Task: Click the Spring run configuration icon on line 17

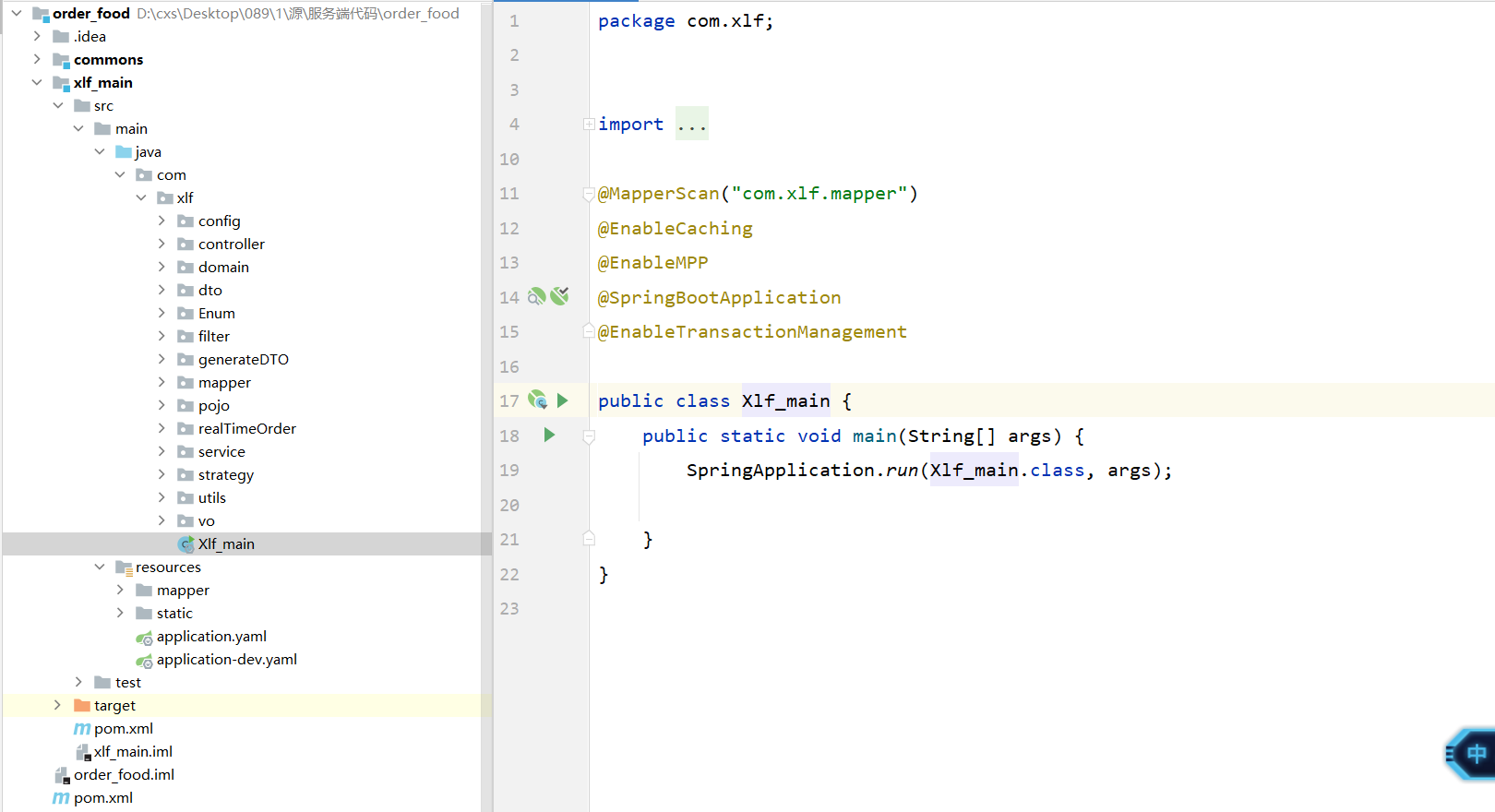Action: (x=537, y=400)
